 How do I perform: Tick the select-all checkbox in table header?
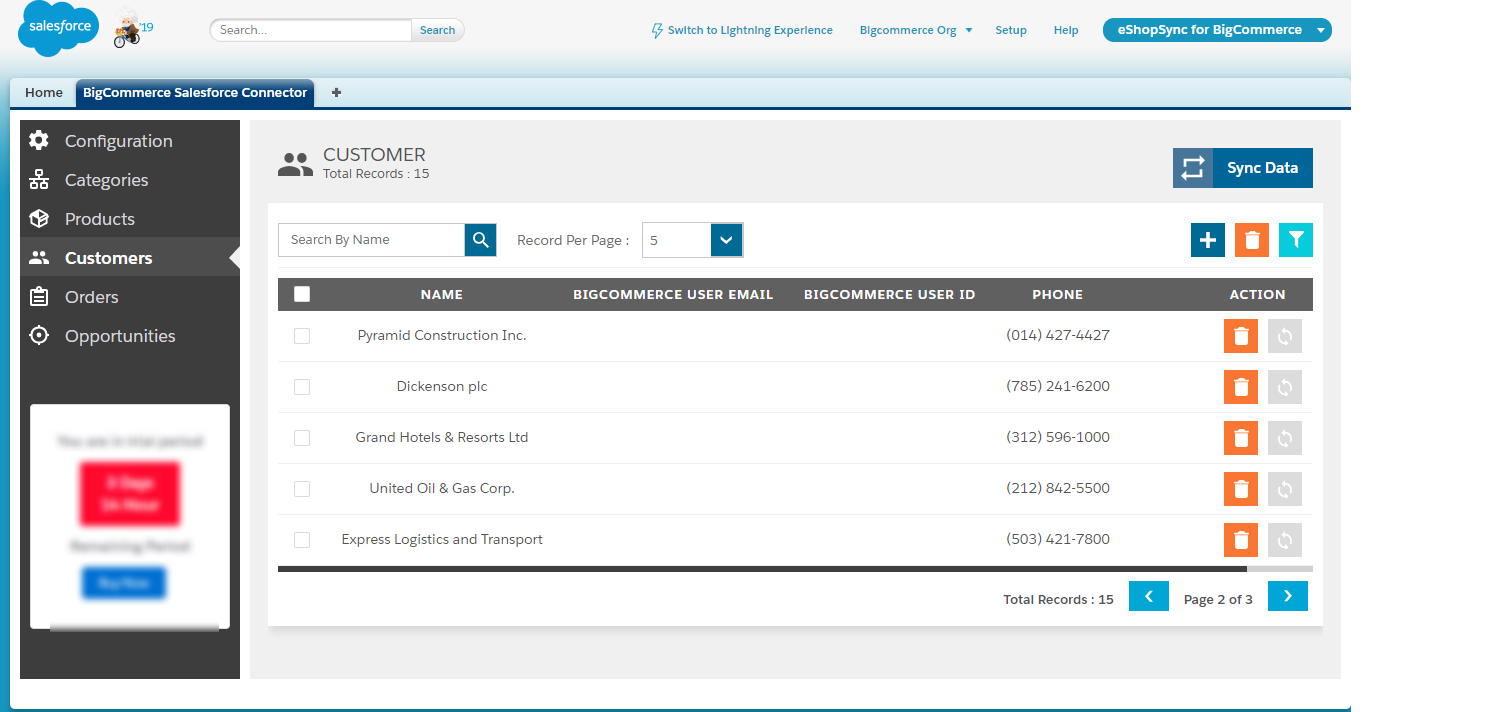tap(302, 294)
